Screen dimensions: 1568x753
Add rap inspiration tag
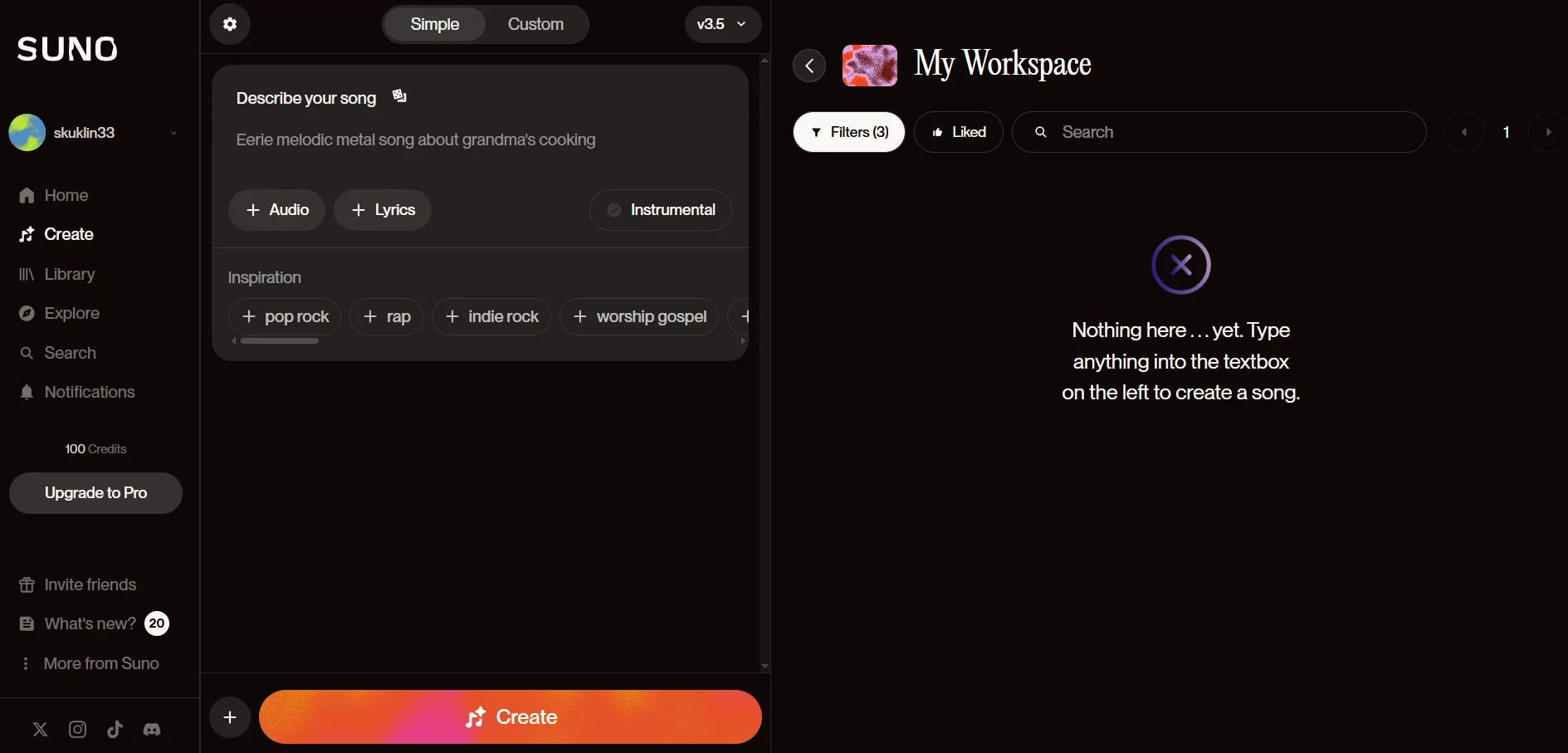387,316
